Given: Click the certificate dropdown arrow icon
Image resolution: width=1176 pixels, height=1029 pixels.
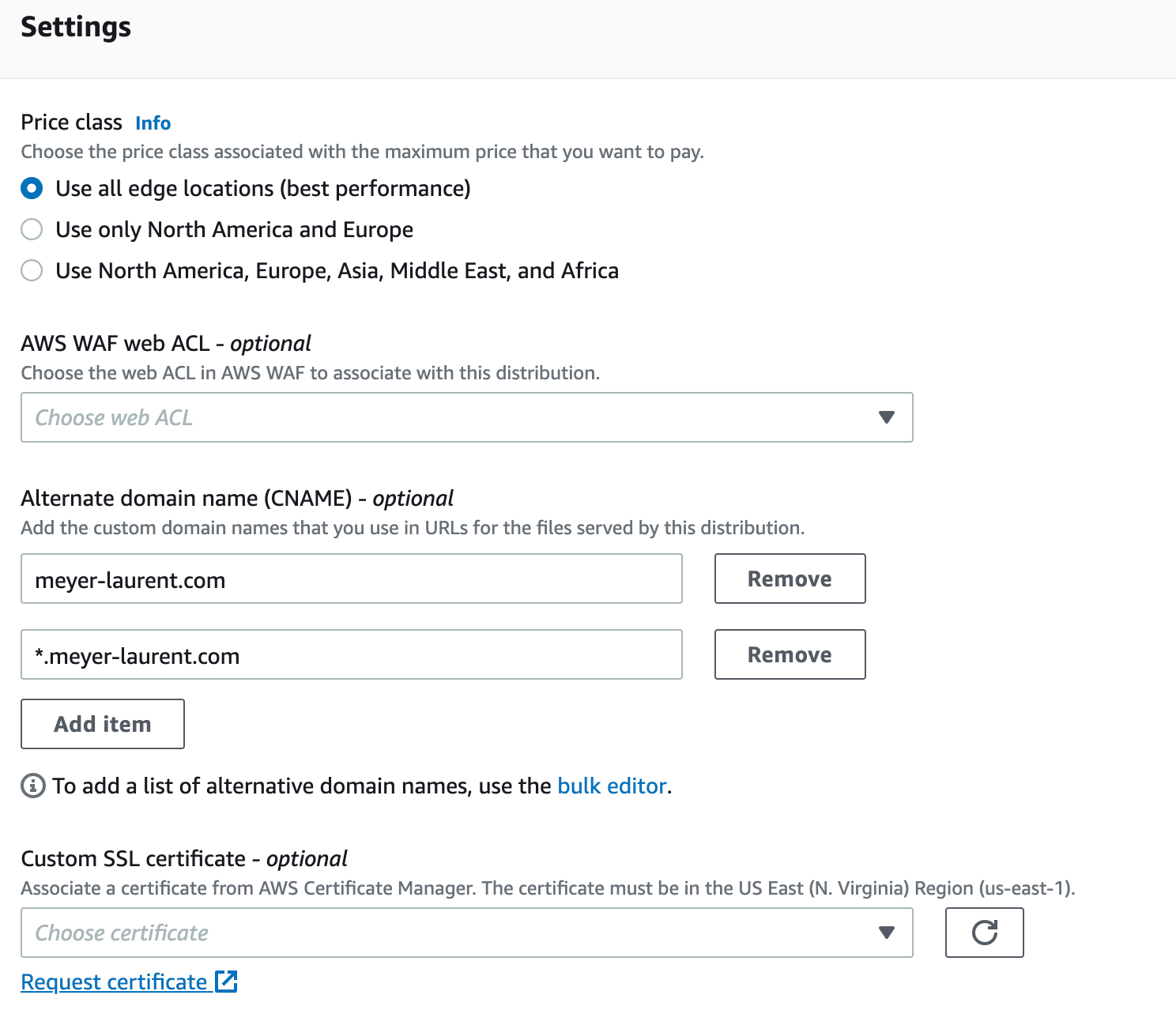Looking at the screenshot, I should (x=887, y=933).
